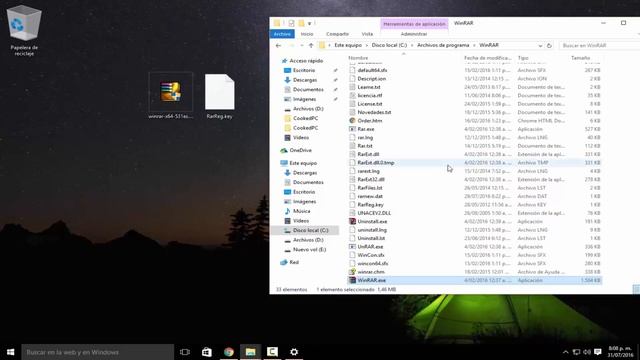640x360 pixels.
Task: Click the winrar.chm help file icon
Action: coord(352,272)
